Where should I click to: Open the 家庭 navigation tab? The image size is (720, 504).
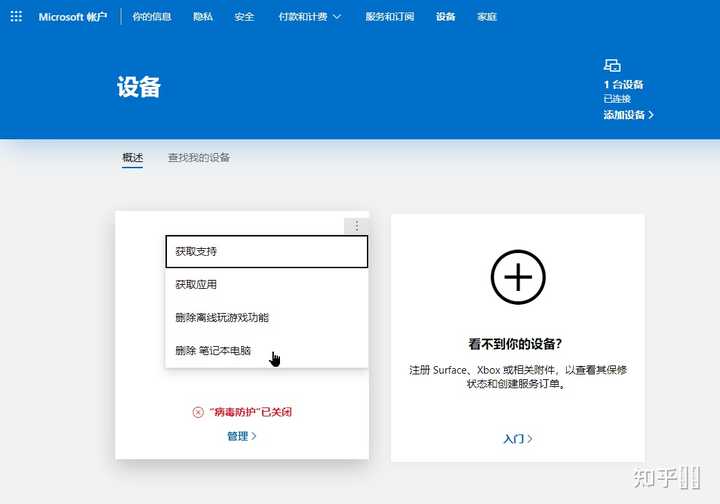pos(487,17)
